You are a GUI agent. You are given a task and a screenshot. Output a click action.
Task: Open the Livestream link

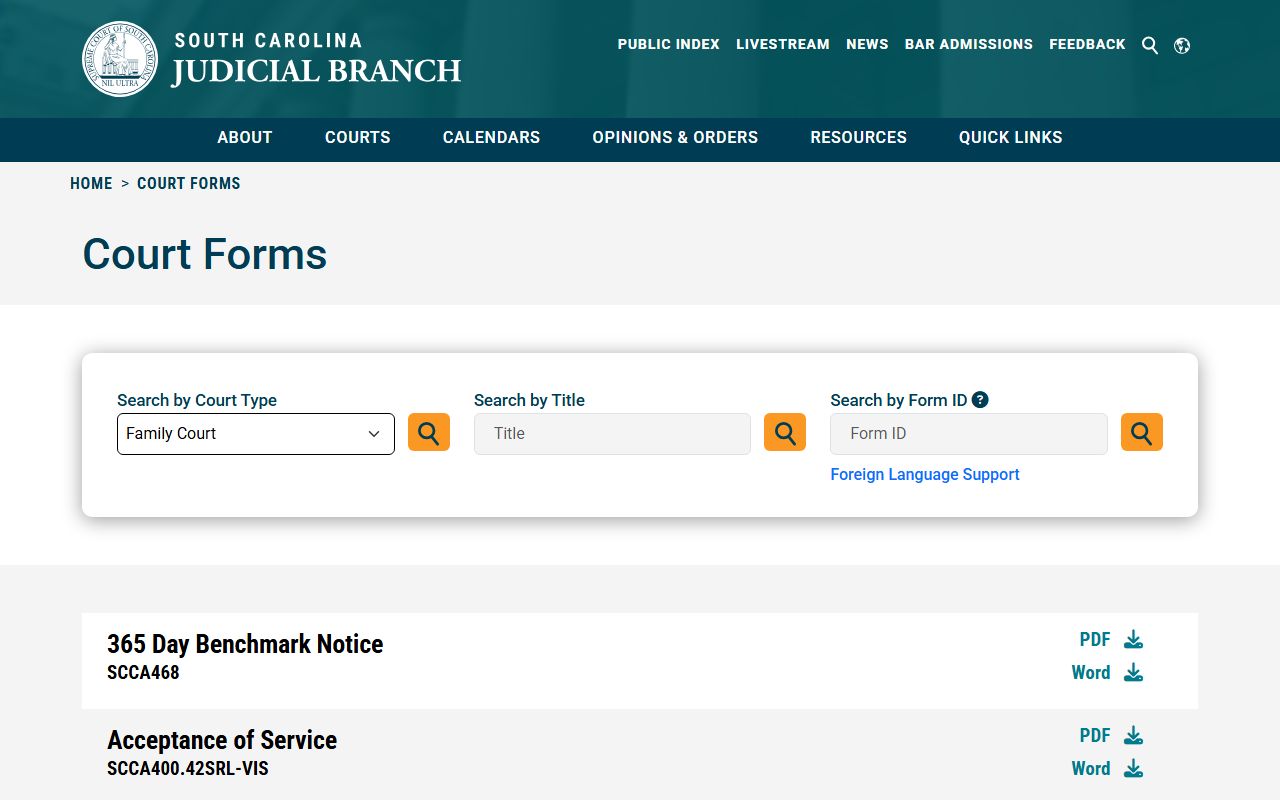point(783,44)
